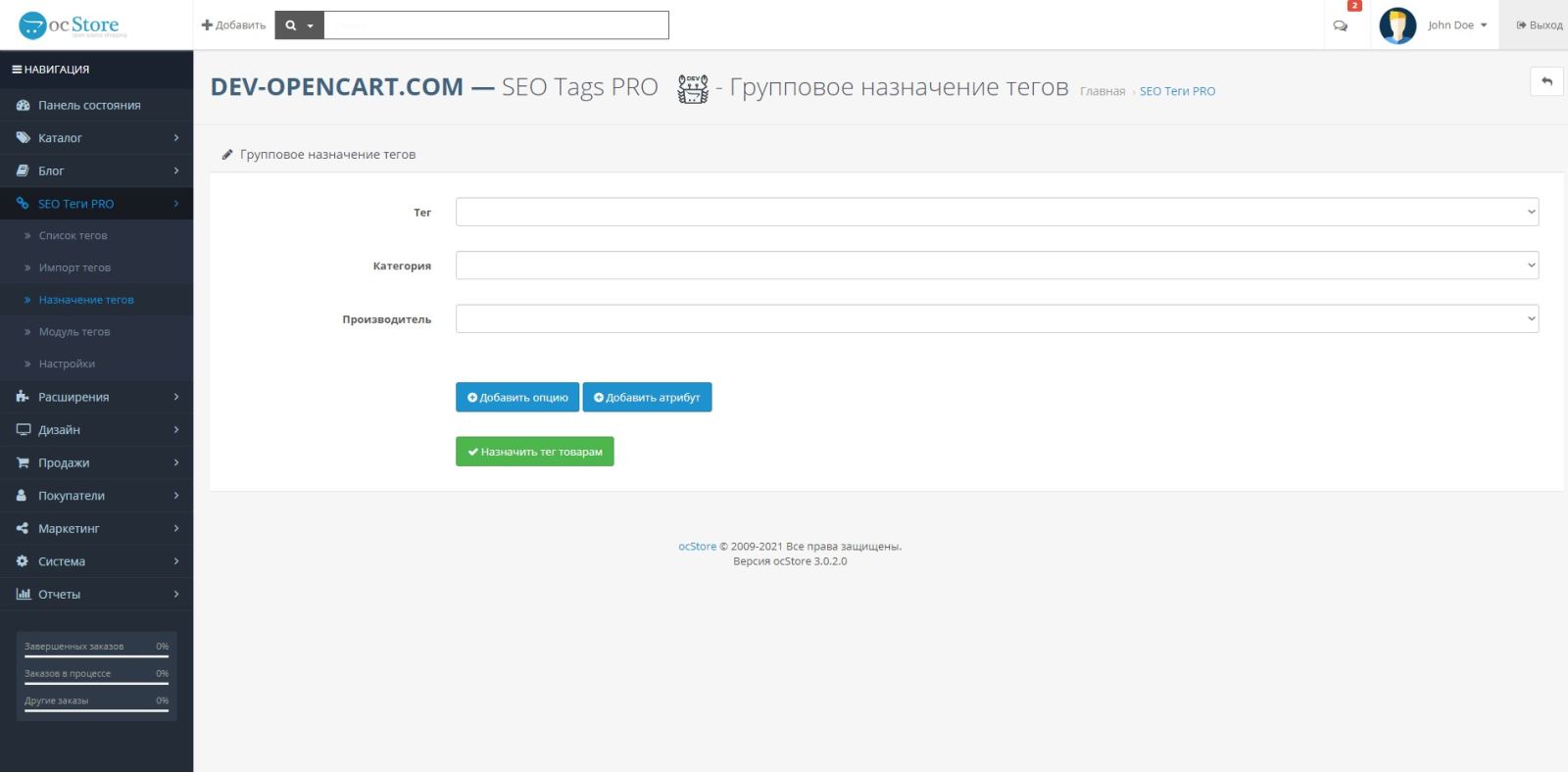Click Заказов в процессе progress bar
This screenshot has height=773, width=1568.
tap(96, 684)
